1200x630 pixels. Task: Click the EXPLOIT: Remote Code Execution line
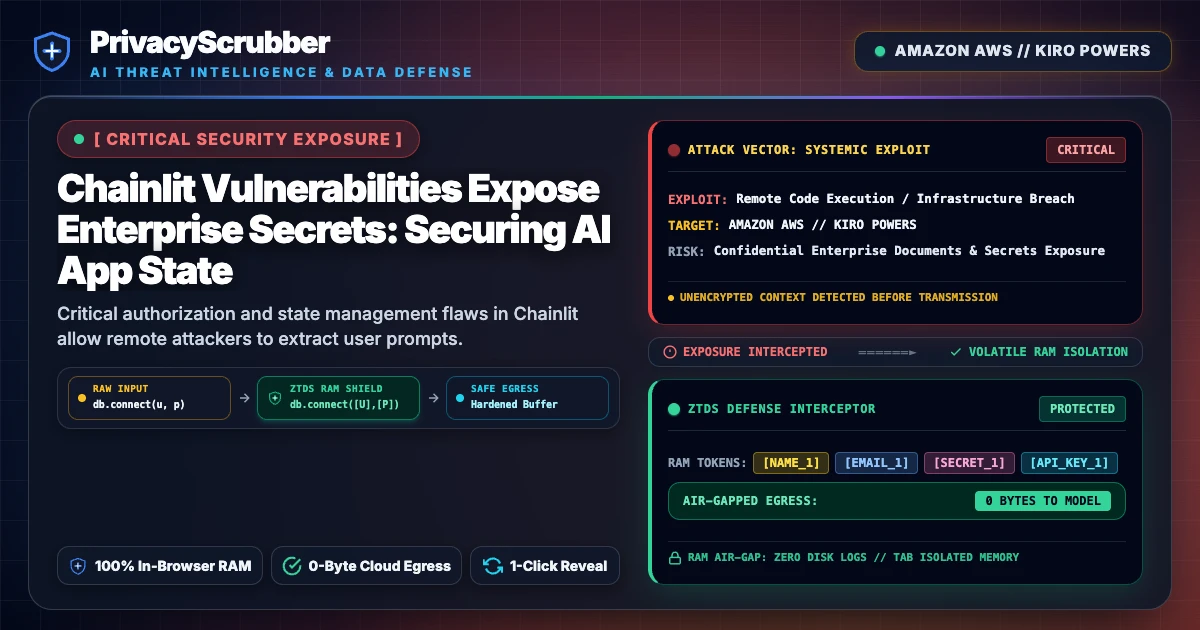tap(871, 198)
